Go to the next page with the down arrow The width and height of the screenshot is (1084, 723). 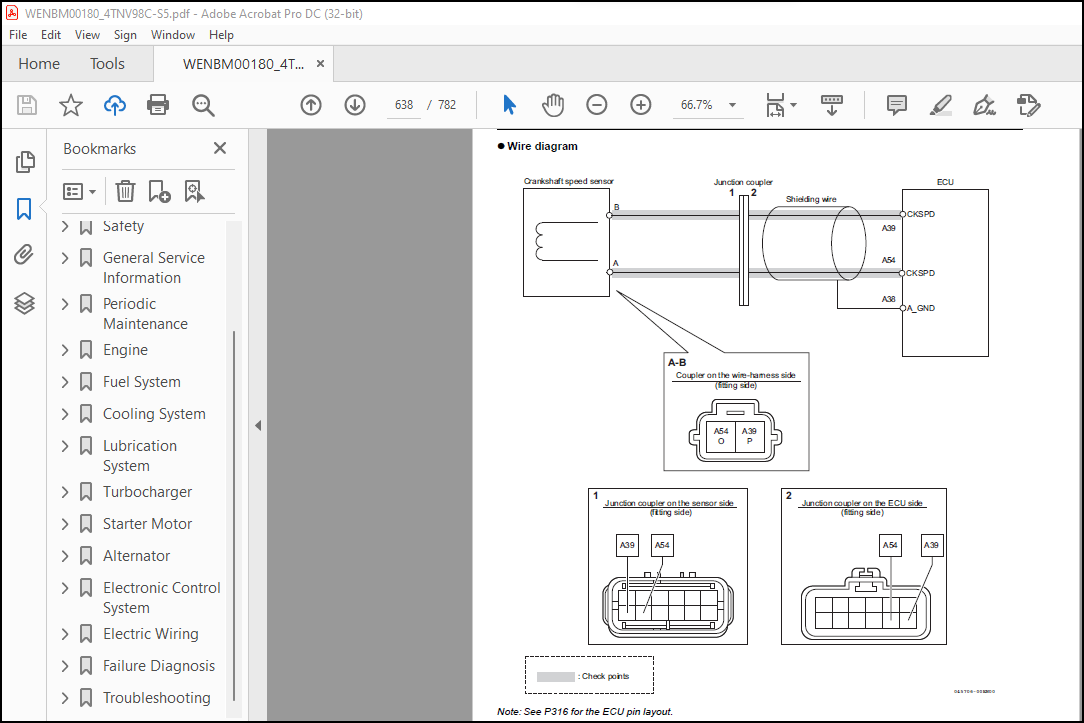355,105
